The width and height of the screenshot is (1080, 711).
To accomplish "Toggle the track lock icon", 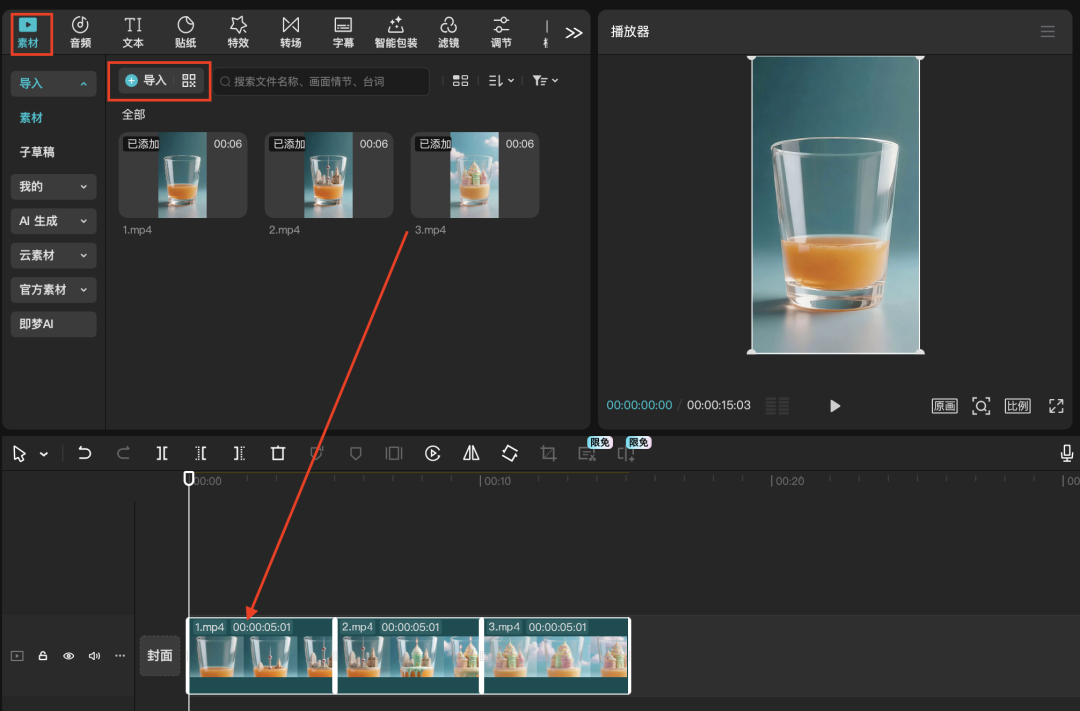I will click(x=43, y=656).
